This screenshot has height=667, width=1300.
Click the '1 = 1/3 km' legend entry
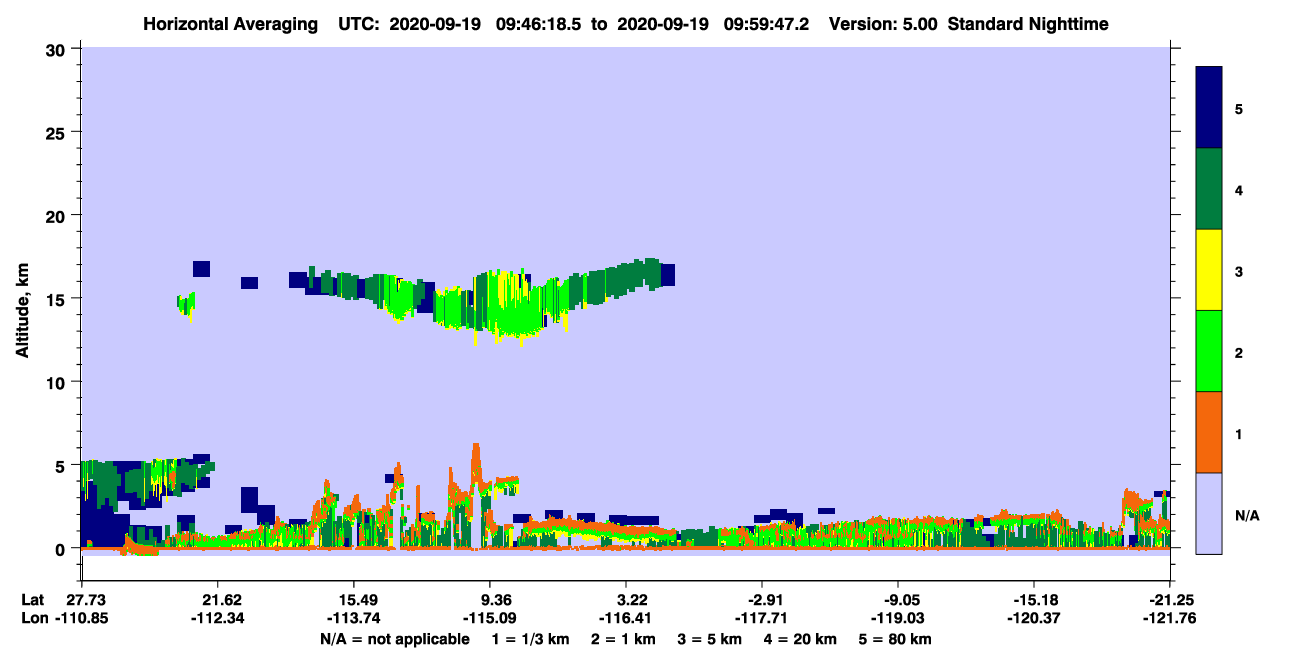530,639
